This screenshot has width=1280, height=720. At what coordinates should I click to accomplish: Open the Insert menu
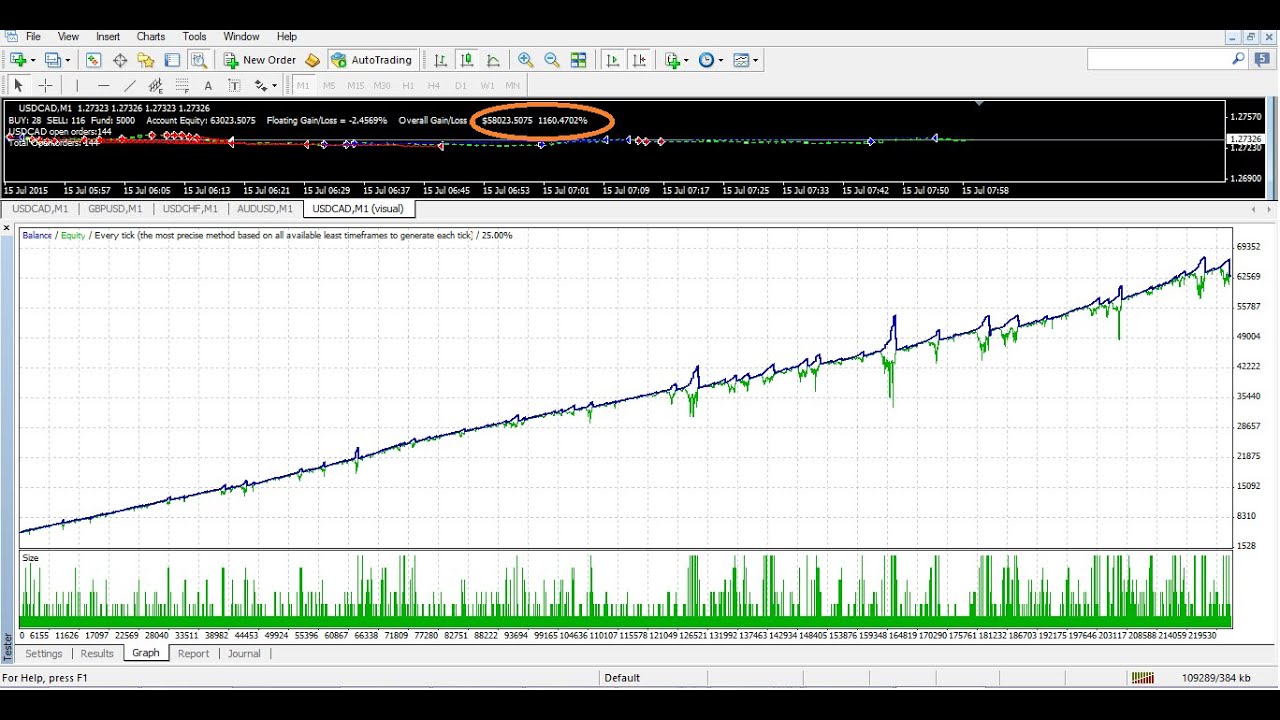coord(108,36)
